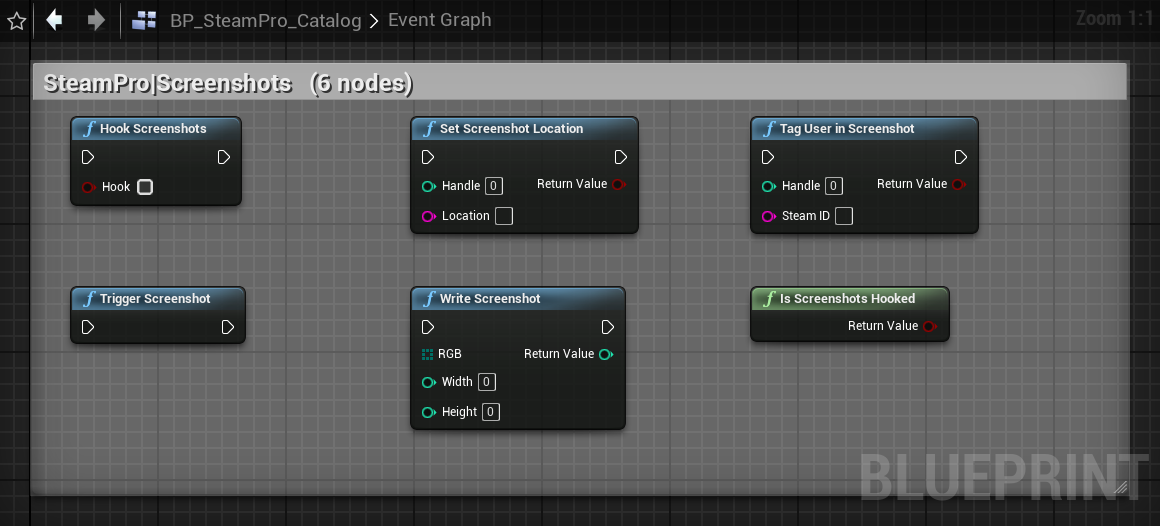Click the Location text input box

[504, 216]
